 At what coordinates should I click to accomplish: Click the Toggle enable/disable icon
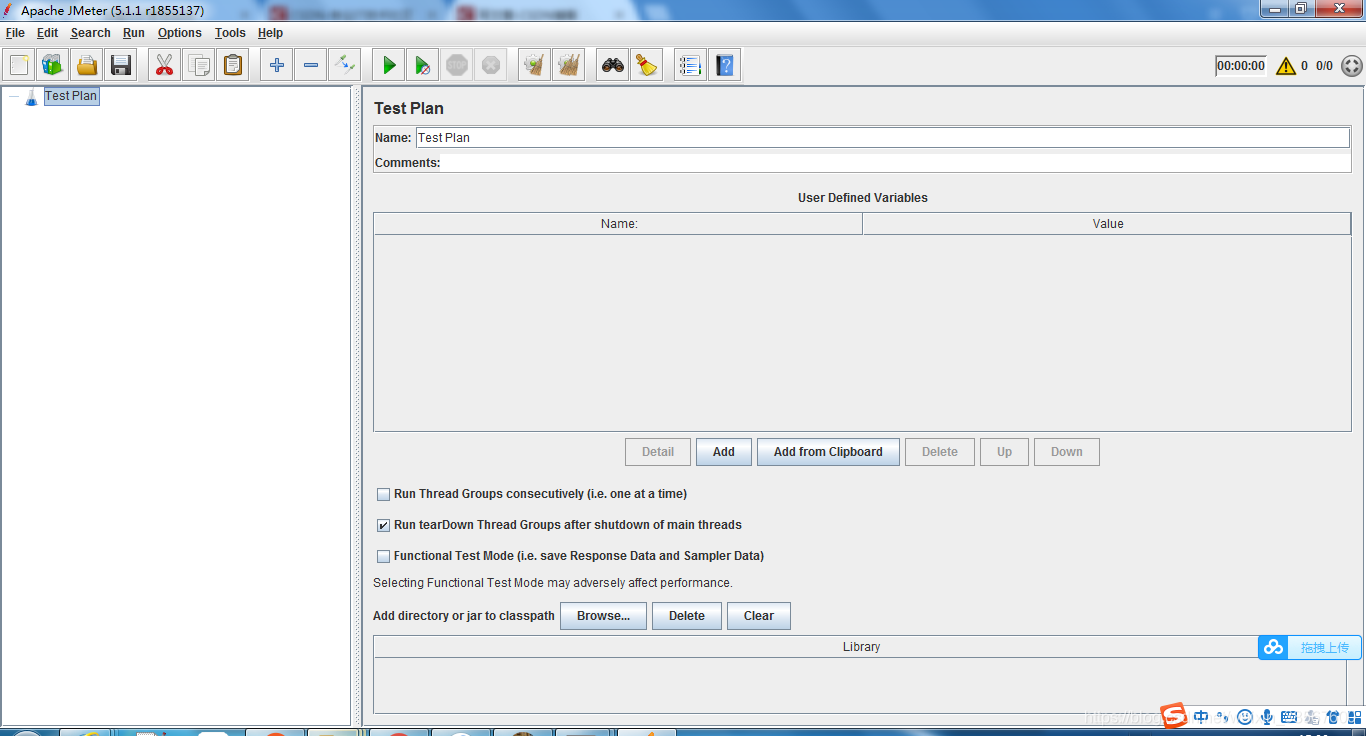point(345,66)
